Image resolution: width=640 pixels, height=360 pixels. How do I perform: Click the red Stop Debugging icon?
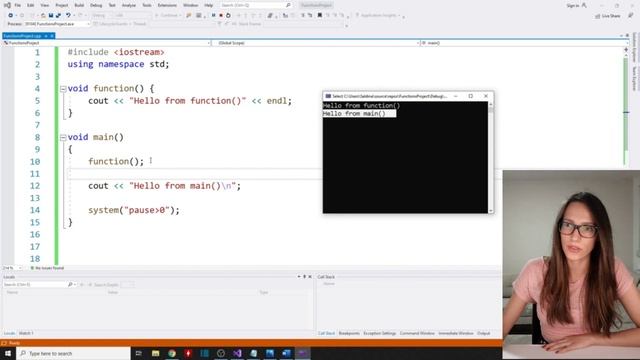(x=221, y=16)
